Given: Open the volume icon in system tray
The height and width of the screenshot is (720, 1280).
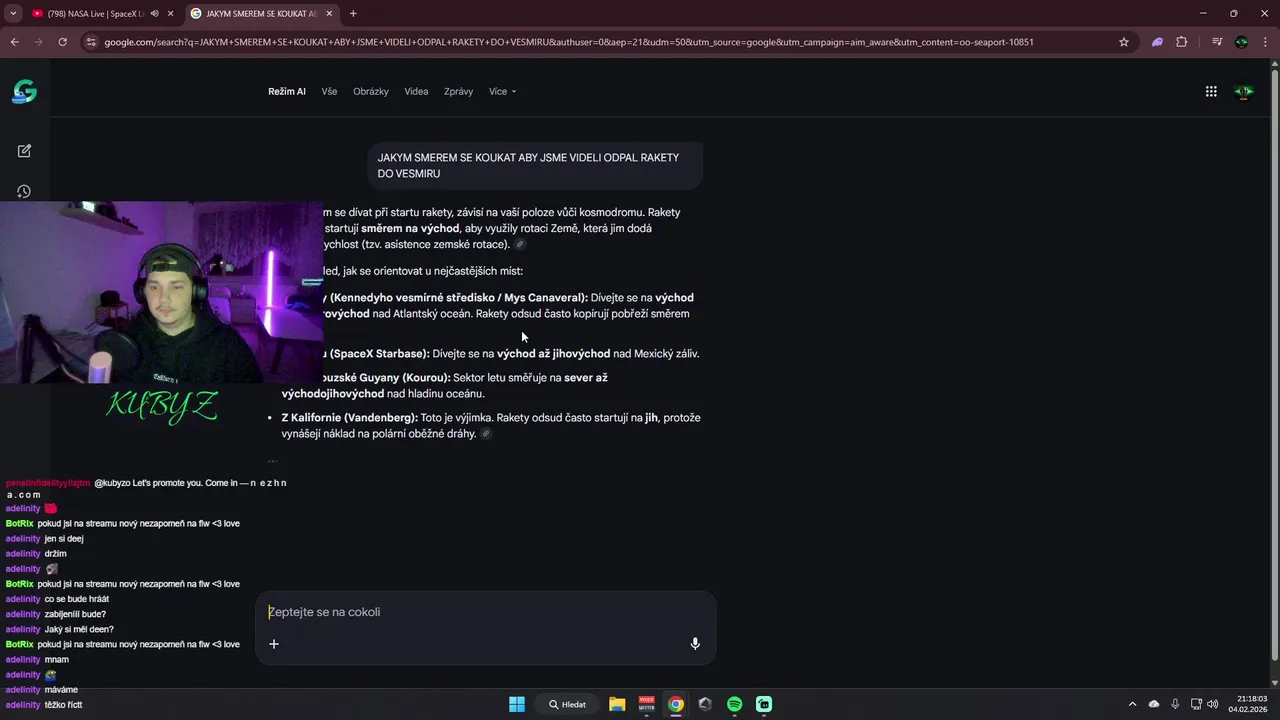Looking at the screenshot, I should 1214,704.
